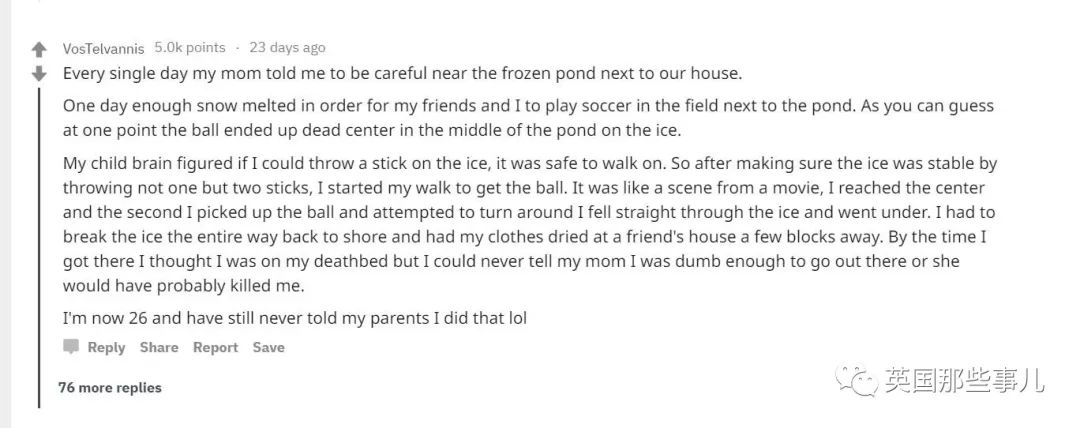Click the Reply text label
The height and width of the screenshot is (428, 1080).
coord(106,347)
